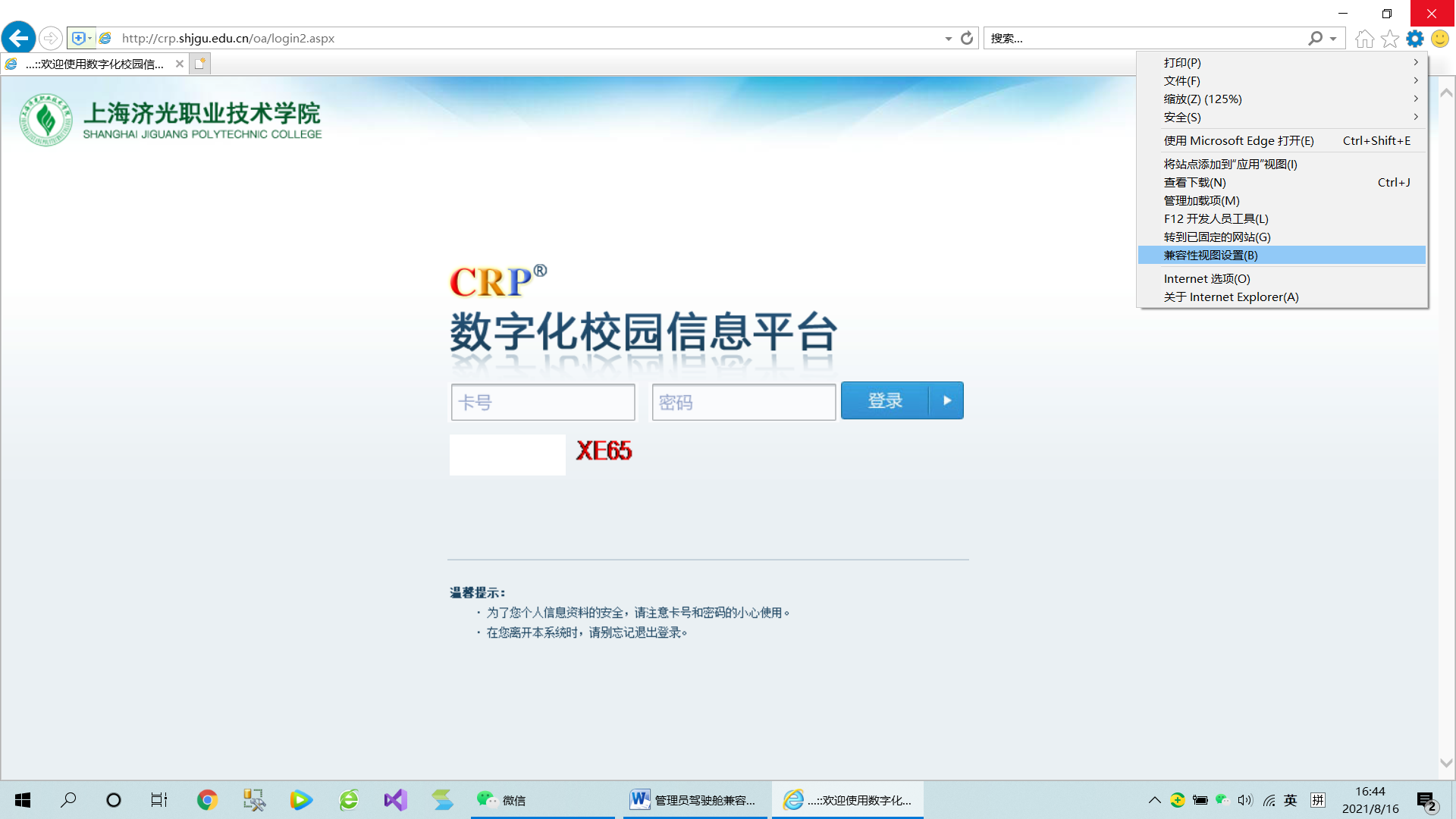
Task: Open the Windows Start menu
Action: tap(23, 800)
